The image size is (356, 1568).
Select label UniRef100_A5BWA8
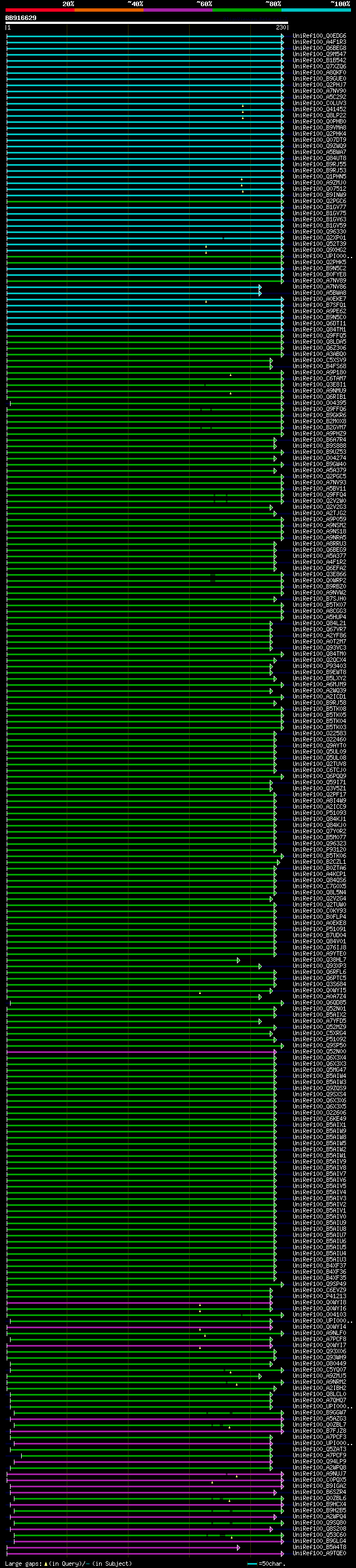pos(319,293)
